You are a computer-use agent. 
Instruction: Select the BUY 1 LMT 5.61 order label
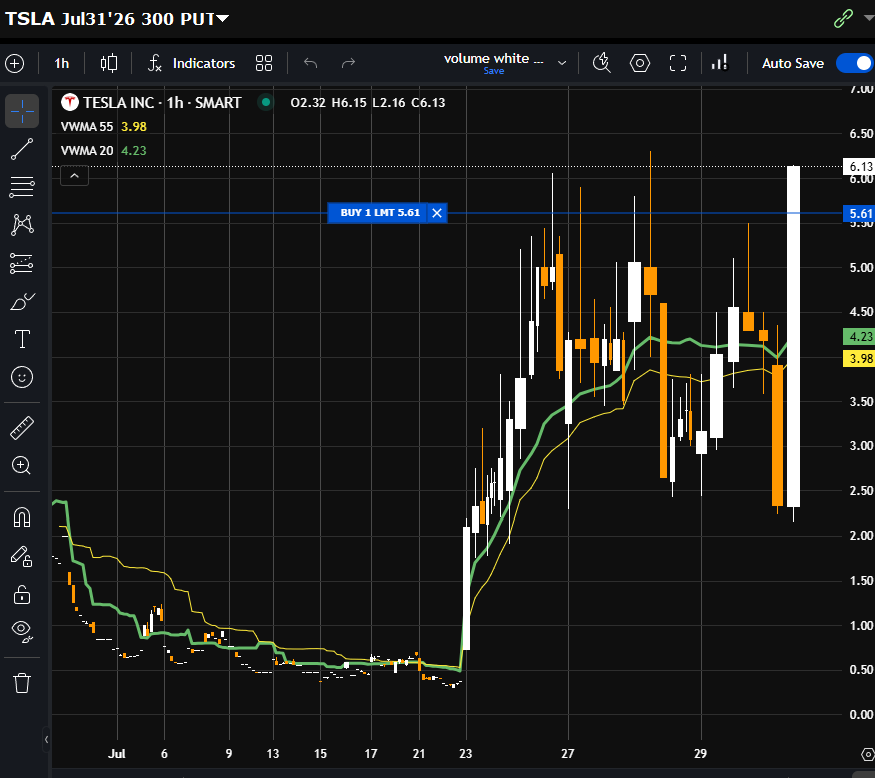coord(378,213)
